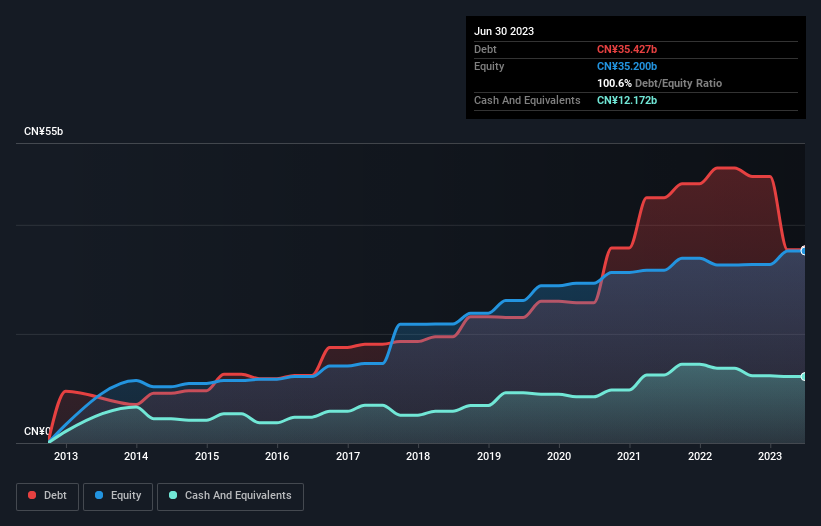Click the CN¥55b y-axis label

(43, 131)
